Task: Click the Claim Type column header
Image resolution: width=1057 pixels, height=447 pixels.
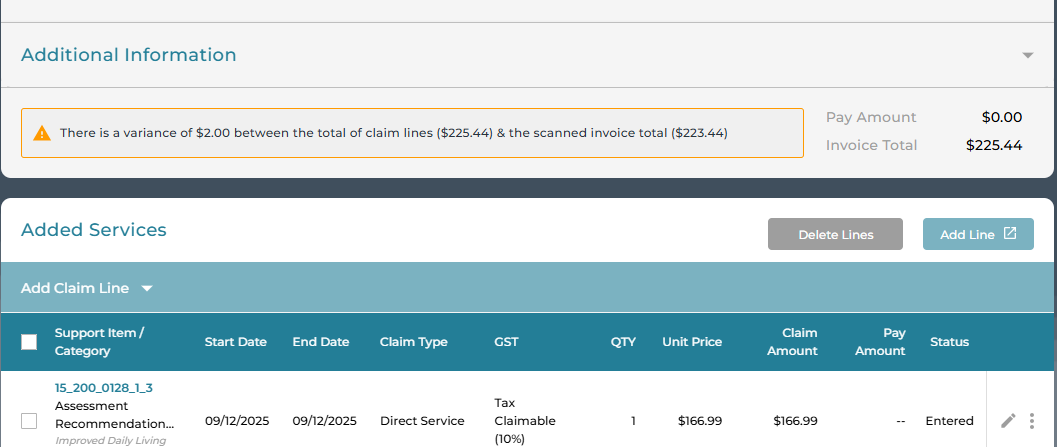Action: tap(414, 342)
